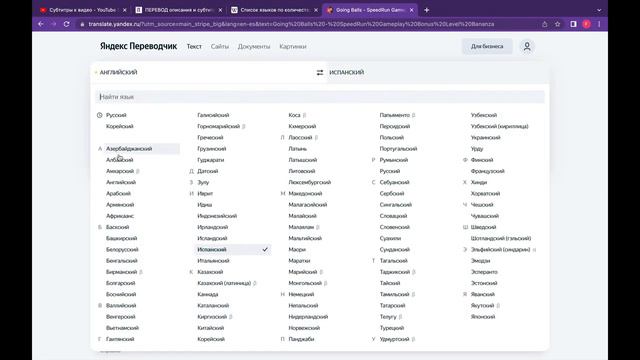640x360 pixels.
Task: Open new browser tab plus button
Action: [427, 10]
